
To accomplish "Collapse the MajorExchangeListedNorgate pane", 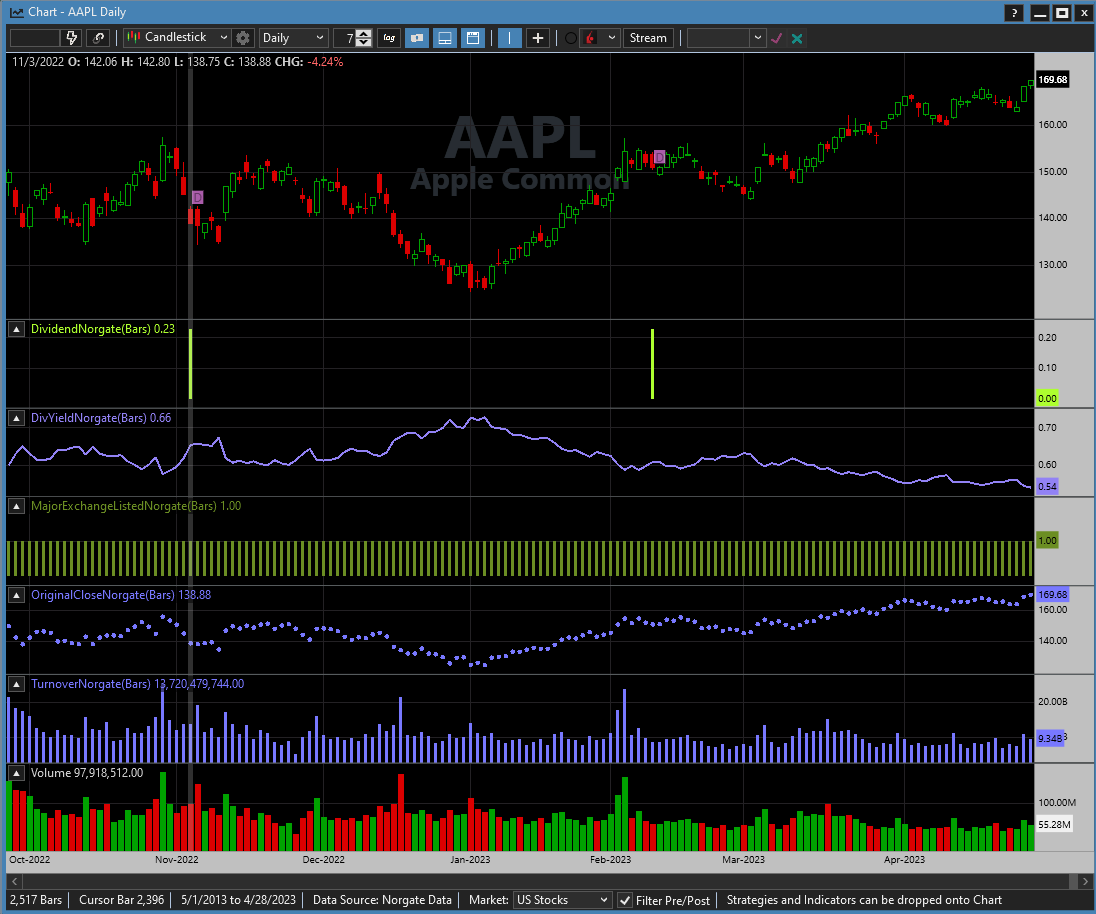I will click(16, 506).
